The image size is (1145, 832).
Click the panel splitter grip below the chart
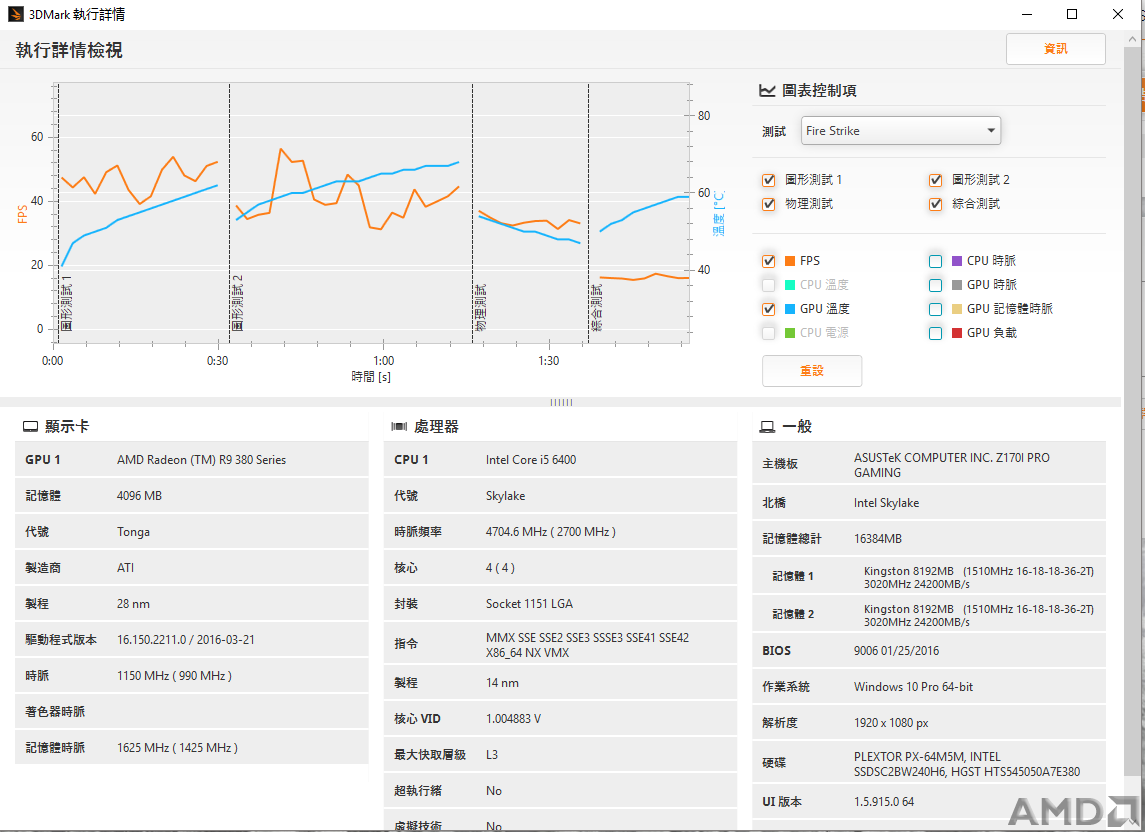pos(561,402)
